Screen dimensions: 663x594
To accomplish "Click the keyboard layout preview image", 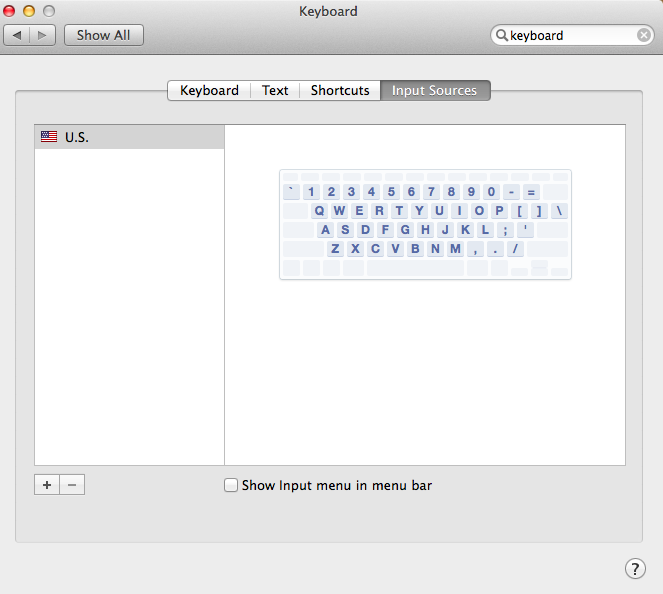I will pos(425,224).
